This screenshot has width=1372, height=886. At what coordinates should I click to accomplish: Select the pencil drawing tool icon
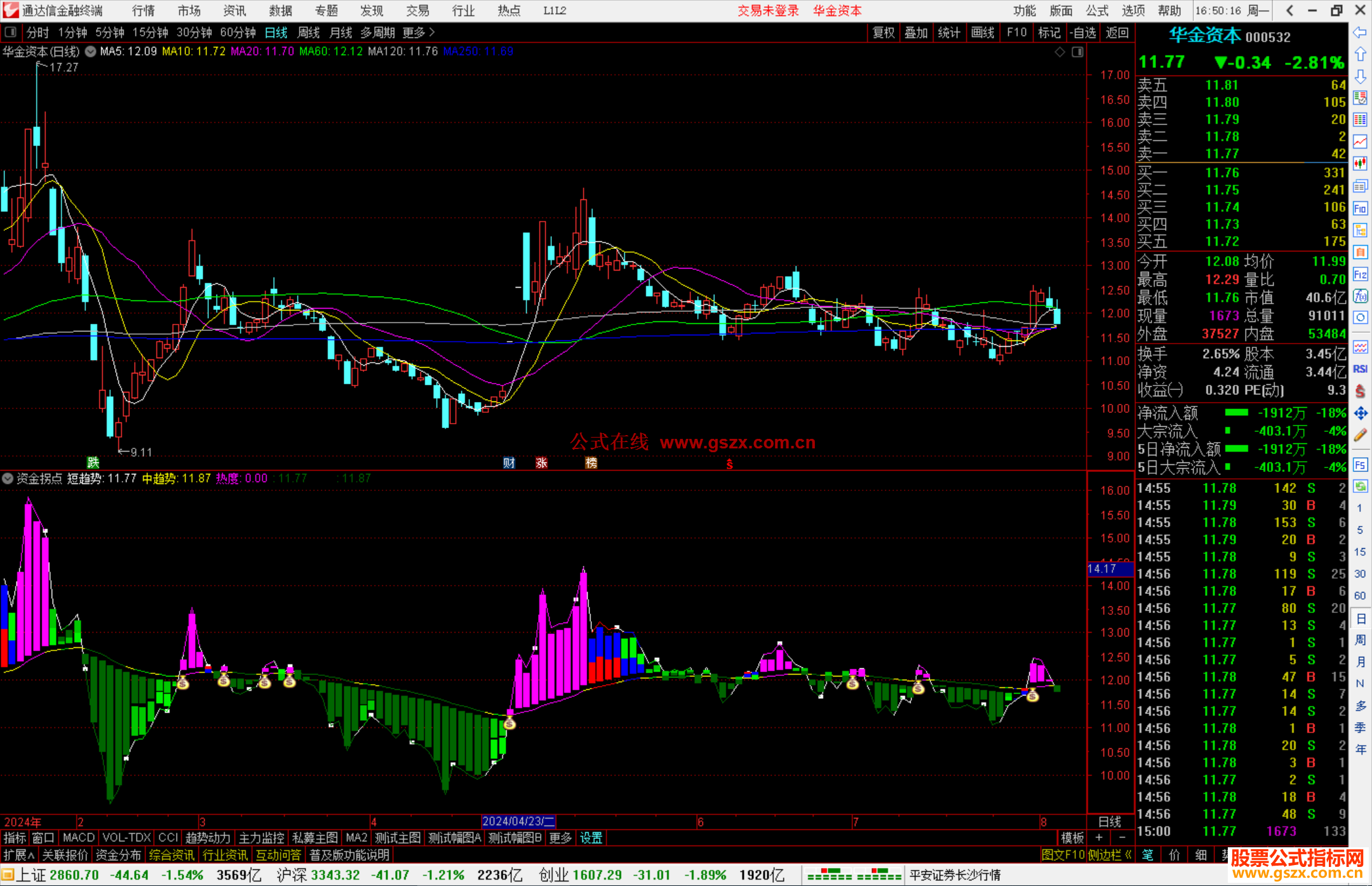(x=1360, y=435)
